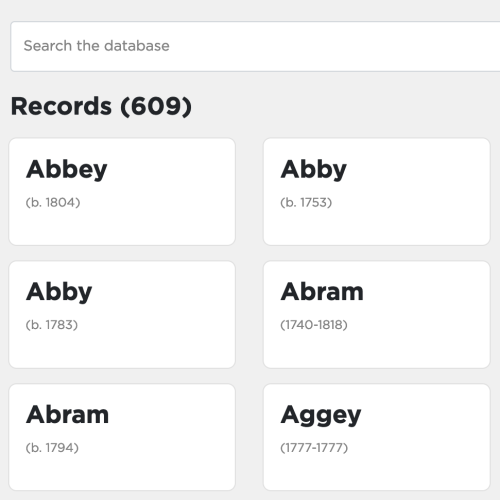
Task: Open the Aggey record name
Action: (321, 415)
